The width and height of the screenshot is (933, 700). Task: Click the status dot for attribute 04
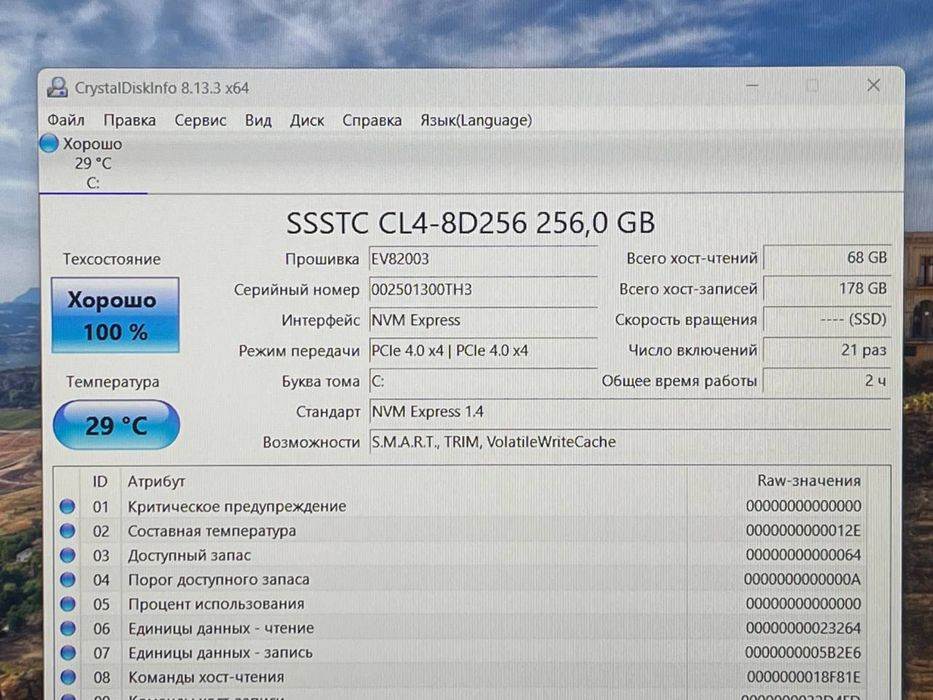coord(67,579)
